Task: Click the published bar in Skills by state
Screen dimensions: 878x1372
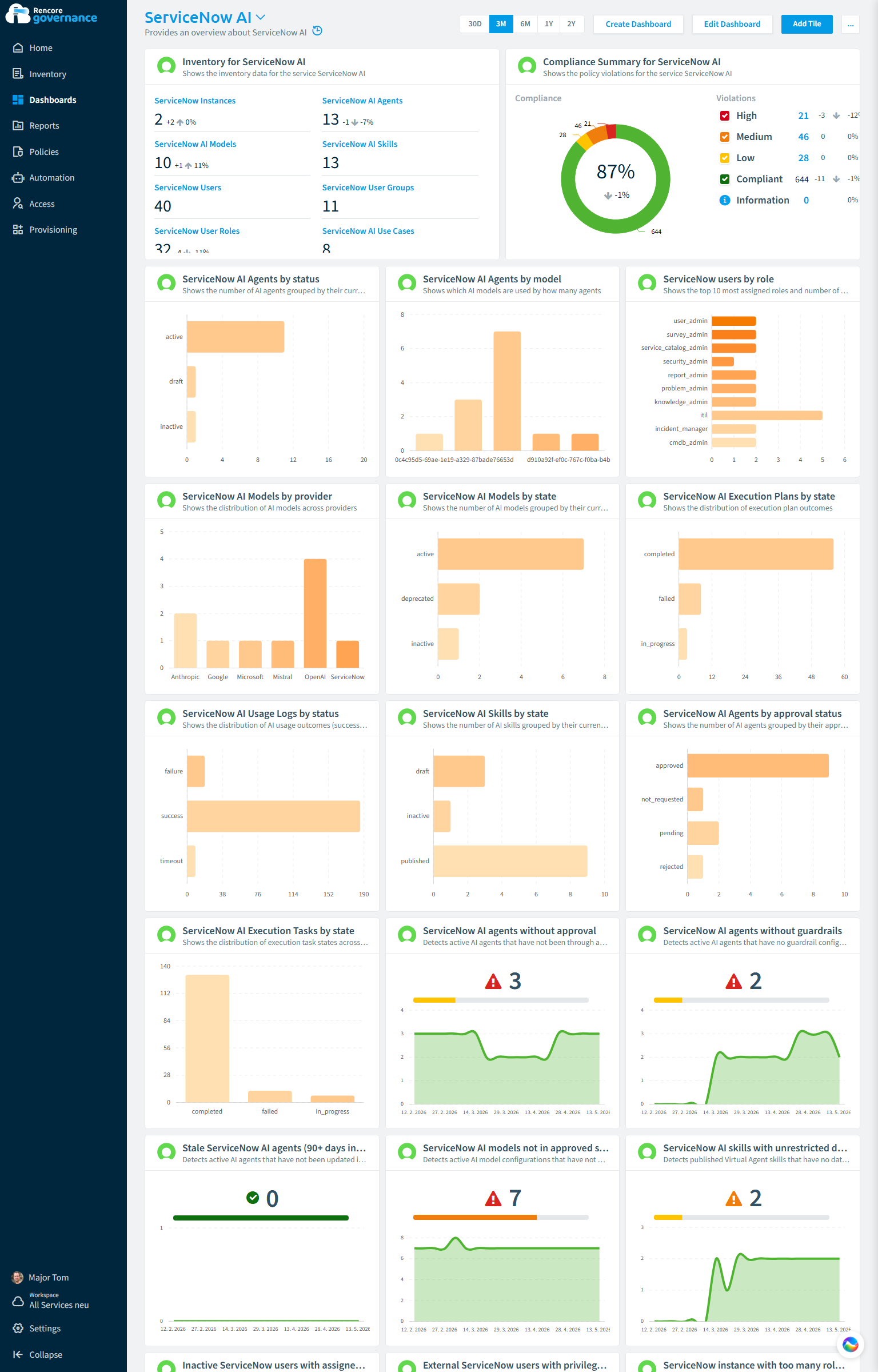Action: click(x=510, y=861)
